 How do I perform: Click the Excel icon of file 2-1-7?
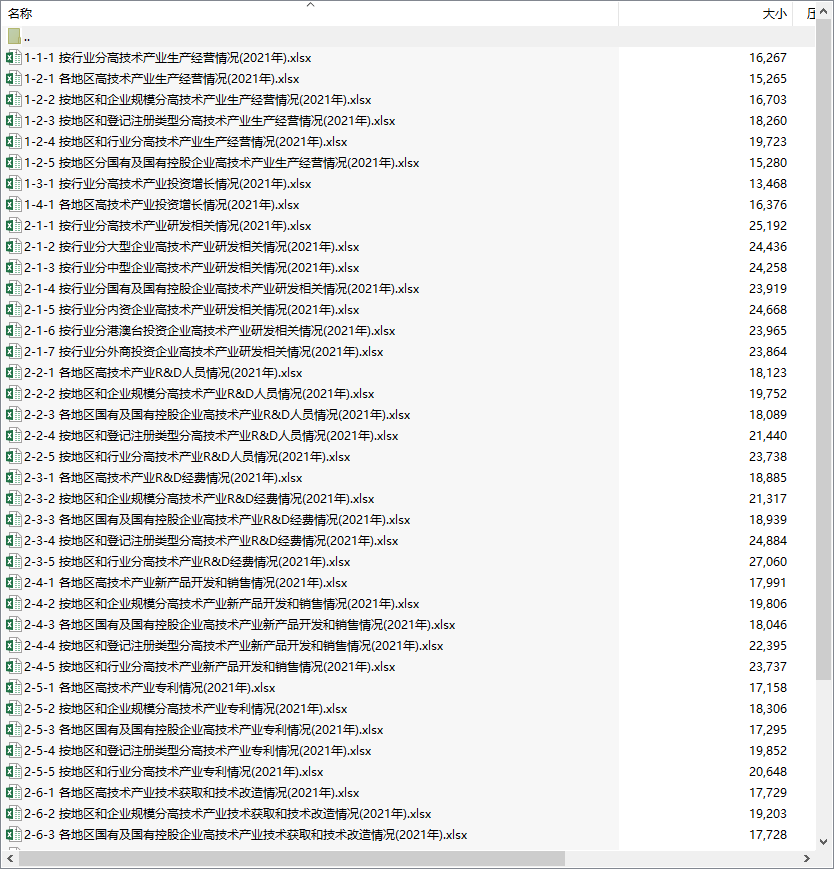pyautogui.click(x=13, y=352)
